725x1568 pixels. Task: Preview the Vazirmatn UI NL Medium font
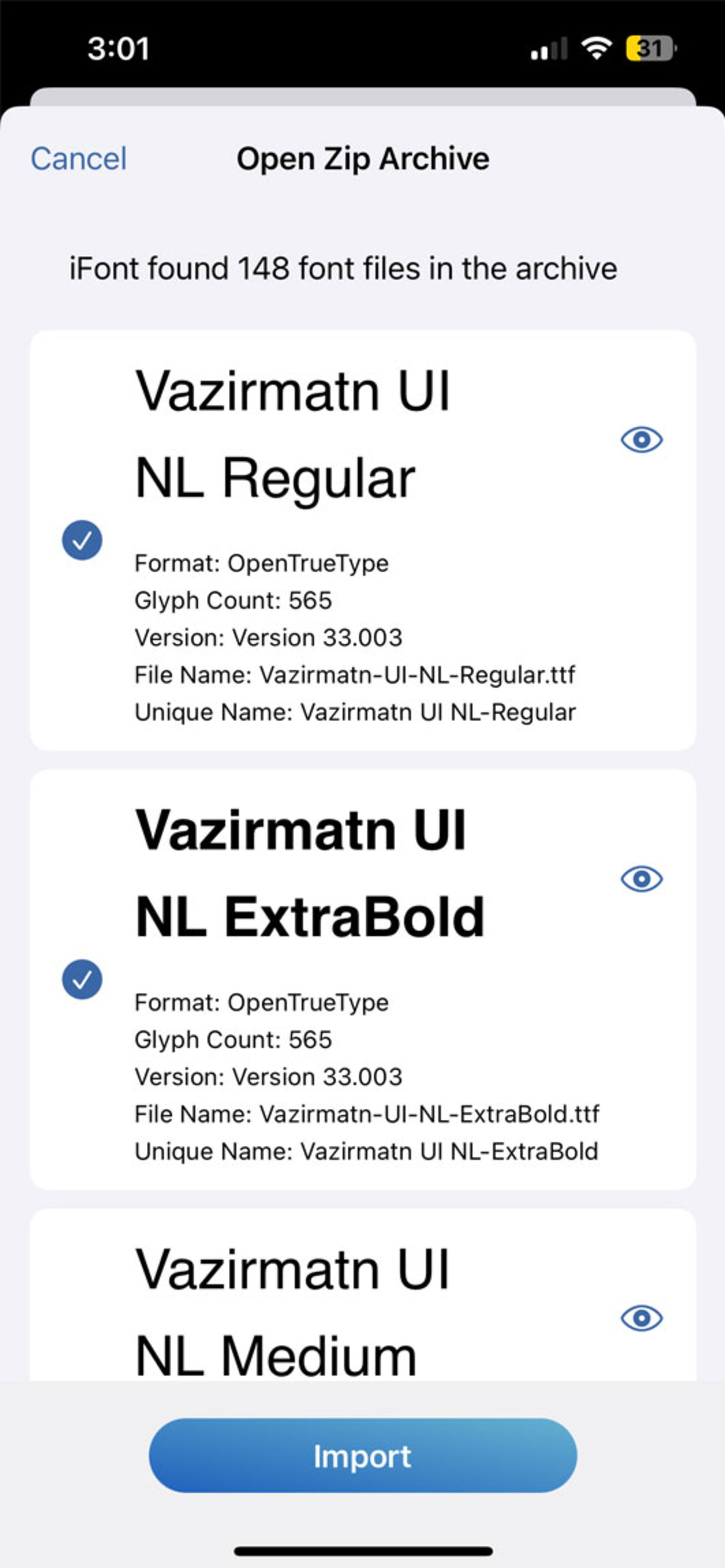pos(642,1318)
